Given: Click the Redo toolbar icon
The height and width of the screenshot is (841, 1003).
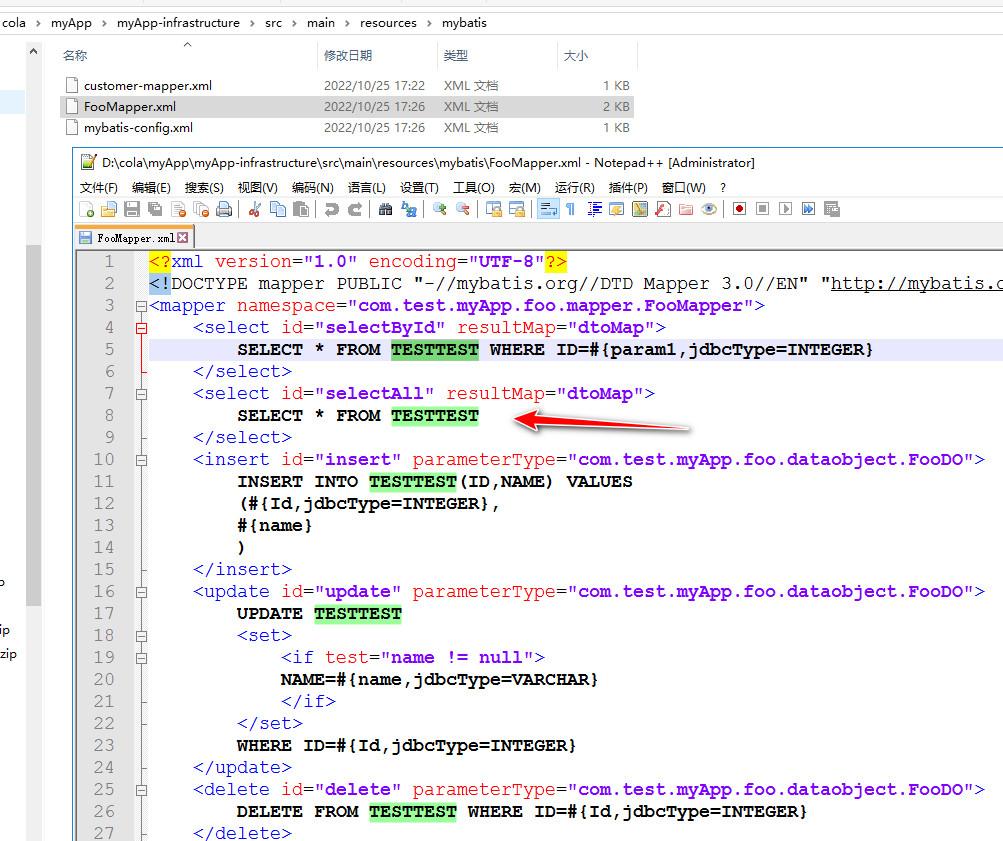Looking at the screenshot, I should pyautogui.click(x=354, y=209).
